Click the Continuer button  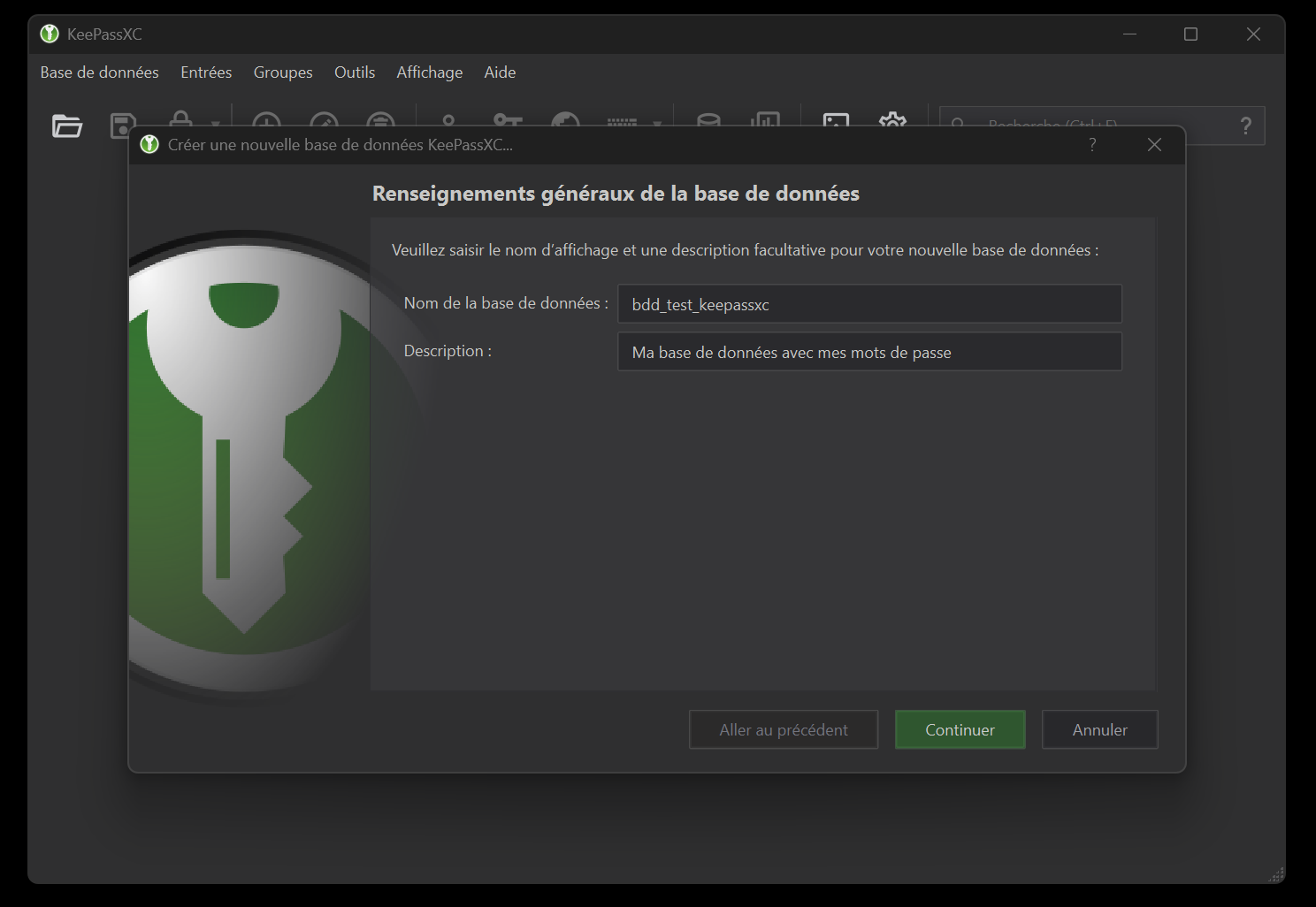tap(960, 729)
